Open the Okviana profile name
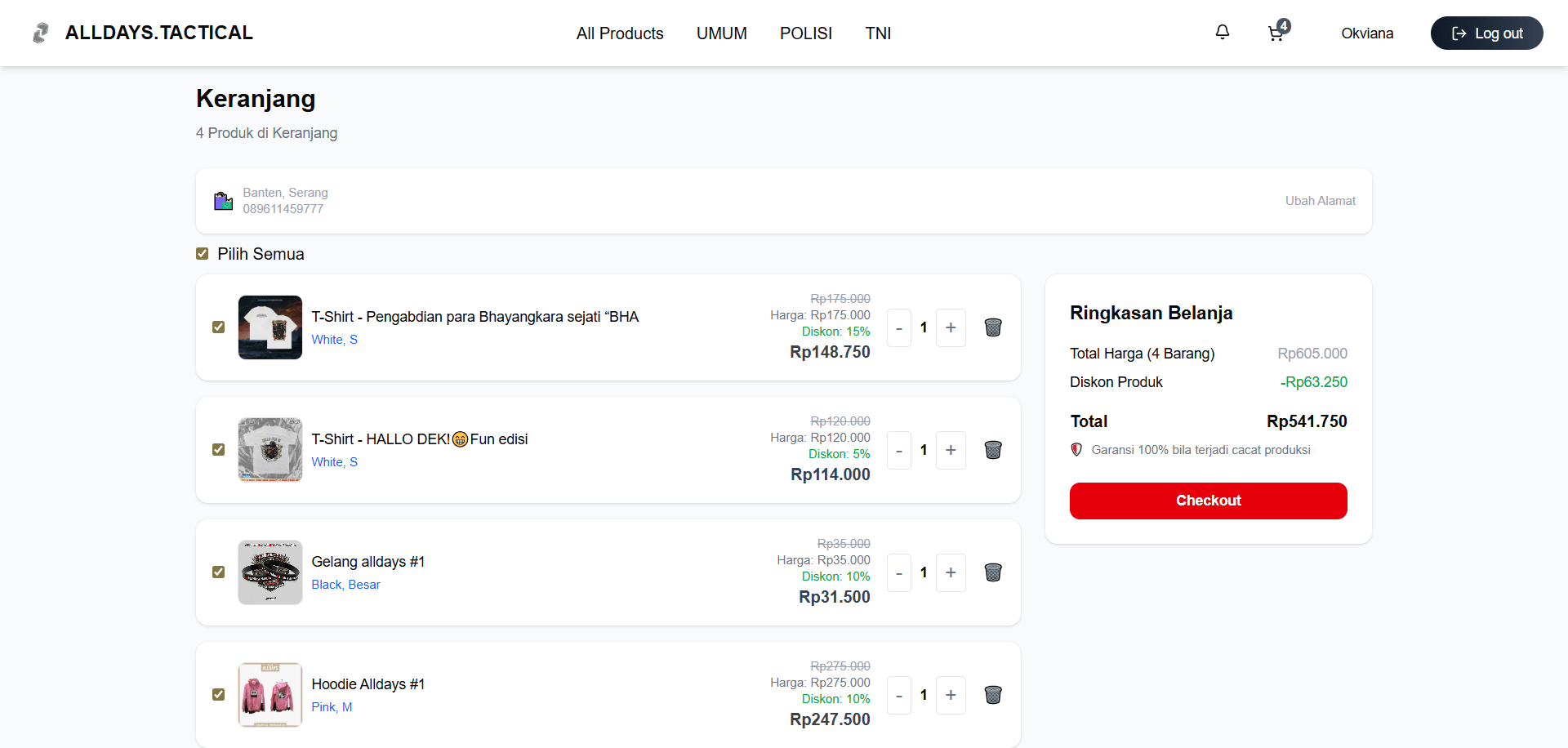The image size is (1568, 748). click(x=1367, y=33)
